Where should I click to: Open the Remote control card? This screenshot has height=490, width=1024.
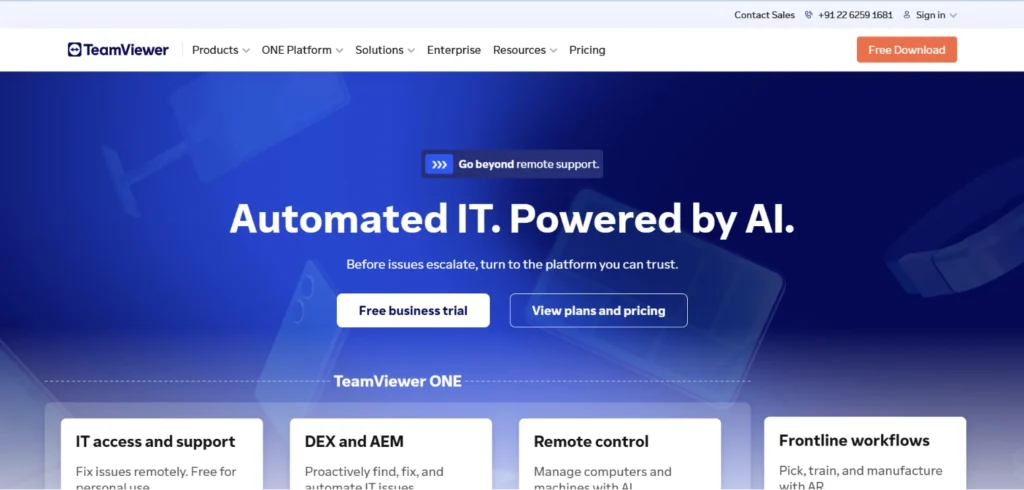(x=620, y=454)
